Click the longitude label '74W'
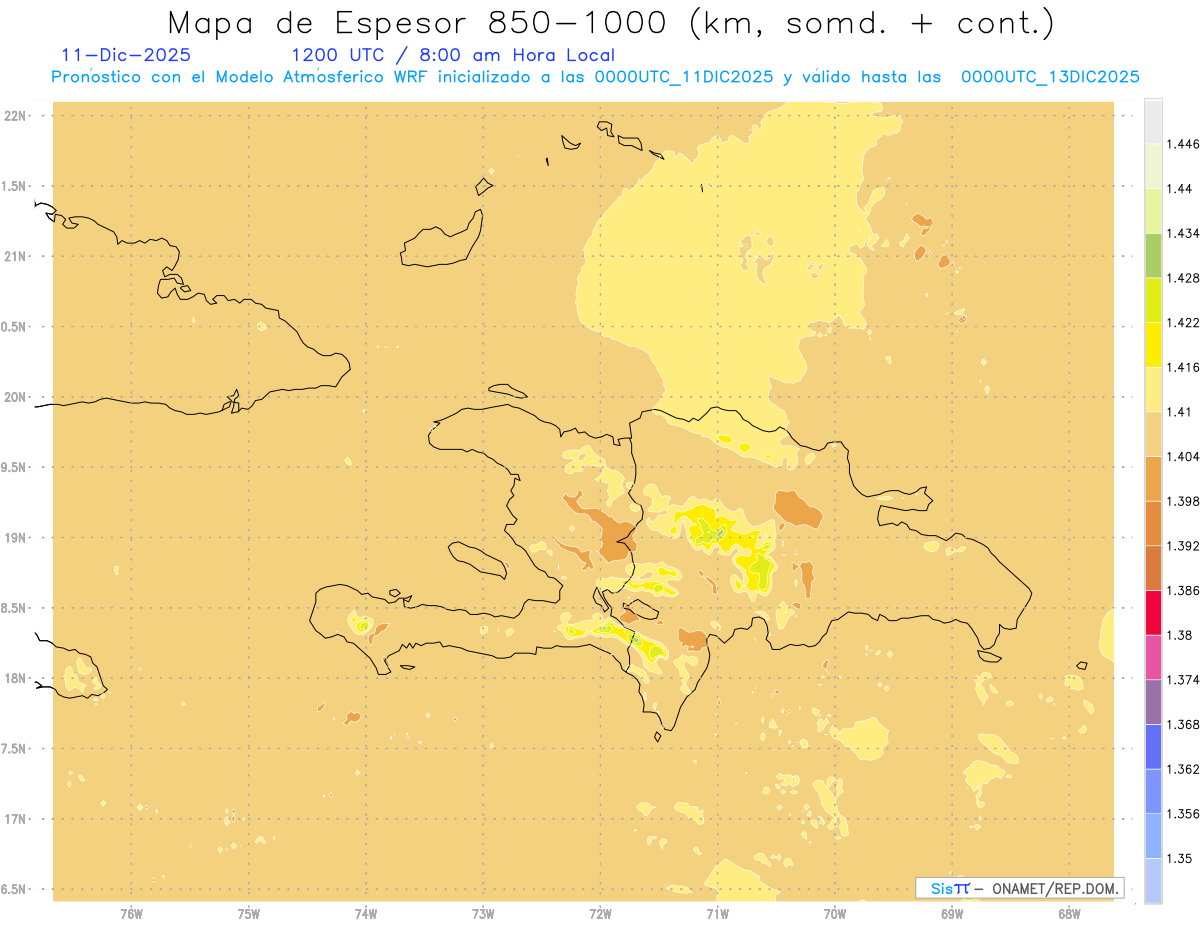 tap(366, 913)
